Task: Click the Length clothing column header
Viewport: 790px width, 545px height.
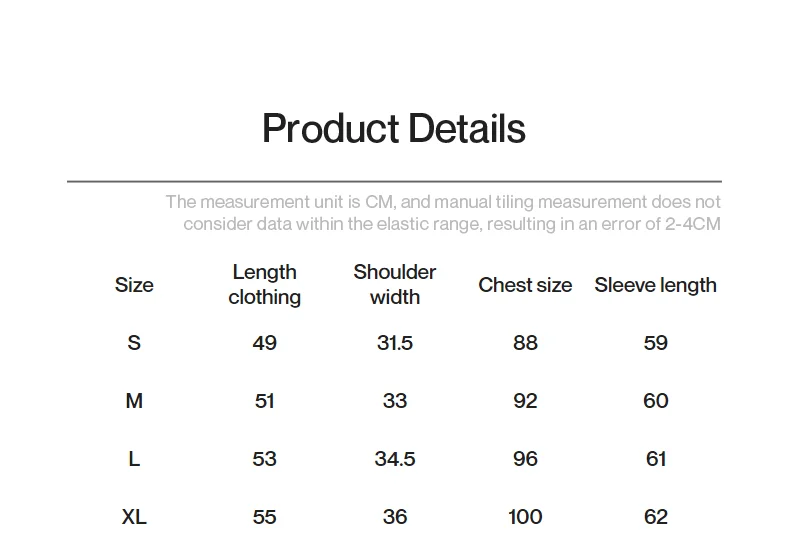Action: coord(265,285)
